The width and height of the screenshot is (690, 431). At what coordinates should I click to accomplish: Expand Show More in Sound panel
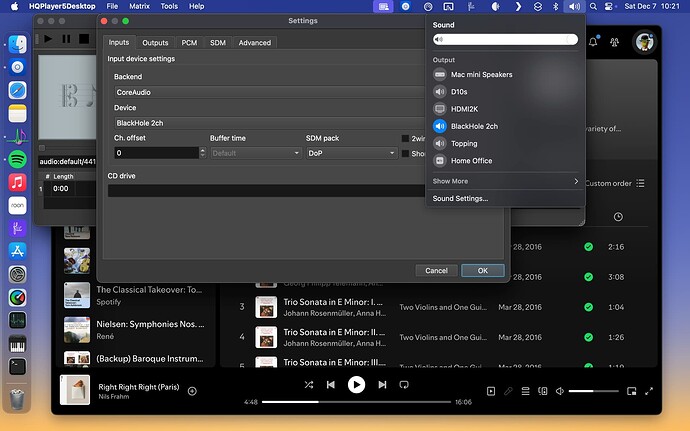click(x=505, y=181)
